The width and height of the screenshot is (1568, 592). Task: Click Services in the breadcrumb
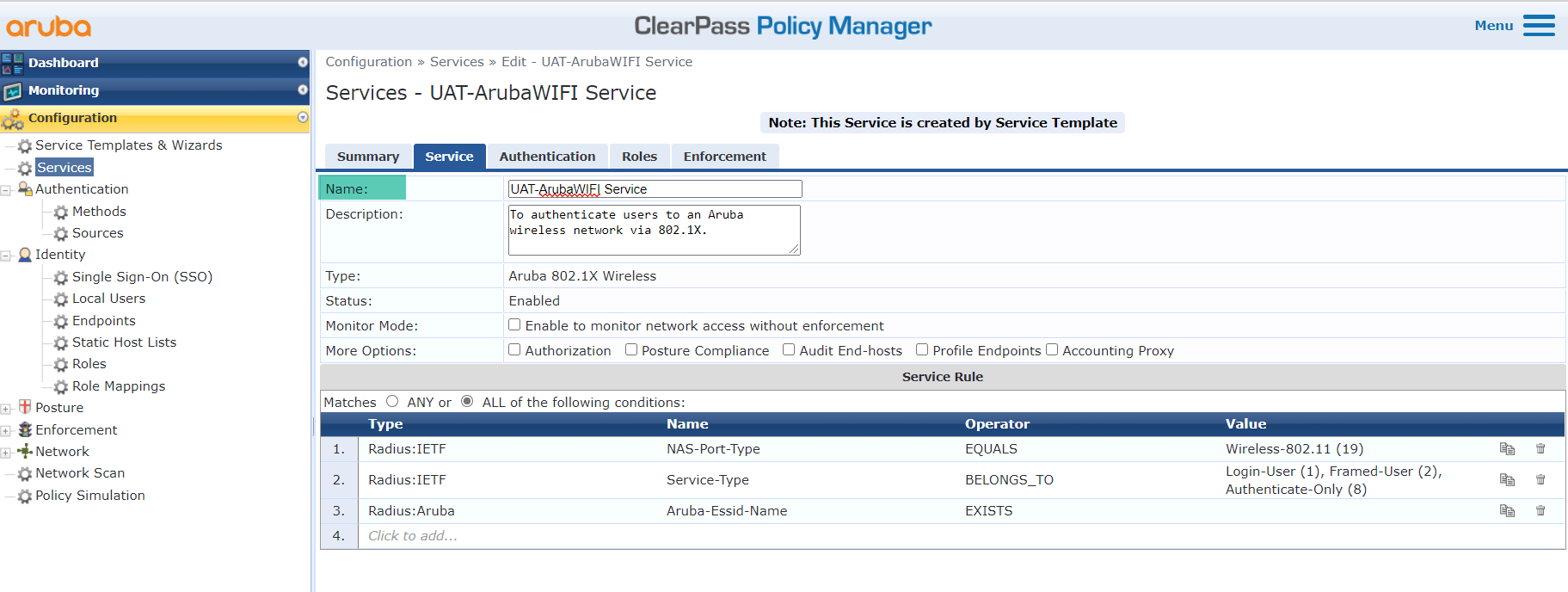click(x=457, y=62)
